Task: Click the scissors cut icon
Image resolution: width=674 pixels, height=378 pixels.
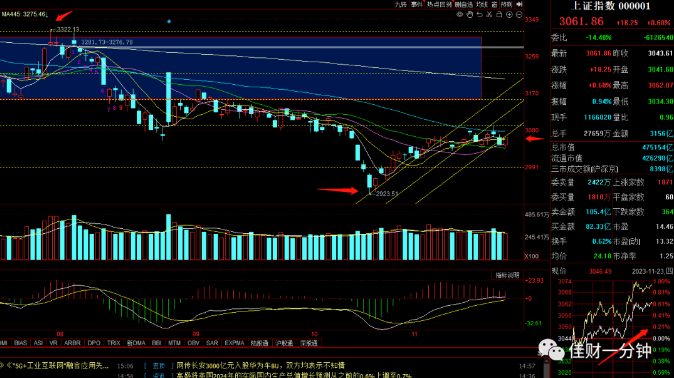Action: 489,15
